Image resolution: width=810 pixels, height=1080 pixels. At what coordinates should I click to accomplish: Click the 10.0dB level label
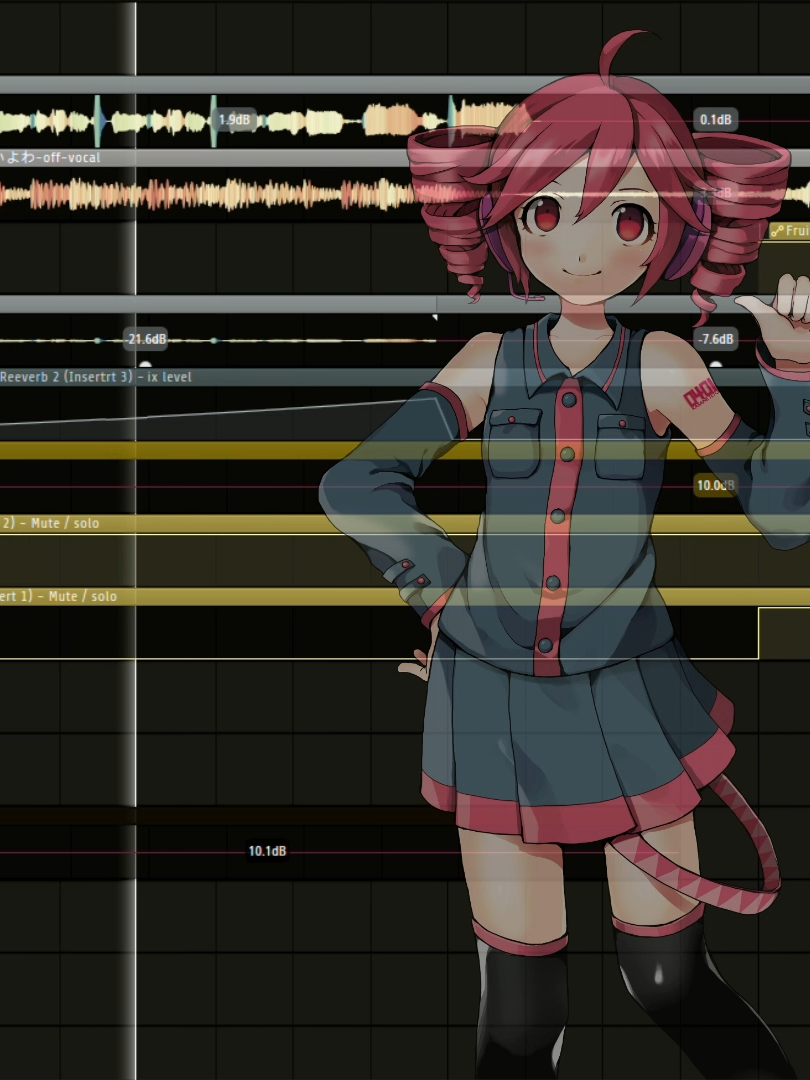(x=715, y=485)
